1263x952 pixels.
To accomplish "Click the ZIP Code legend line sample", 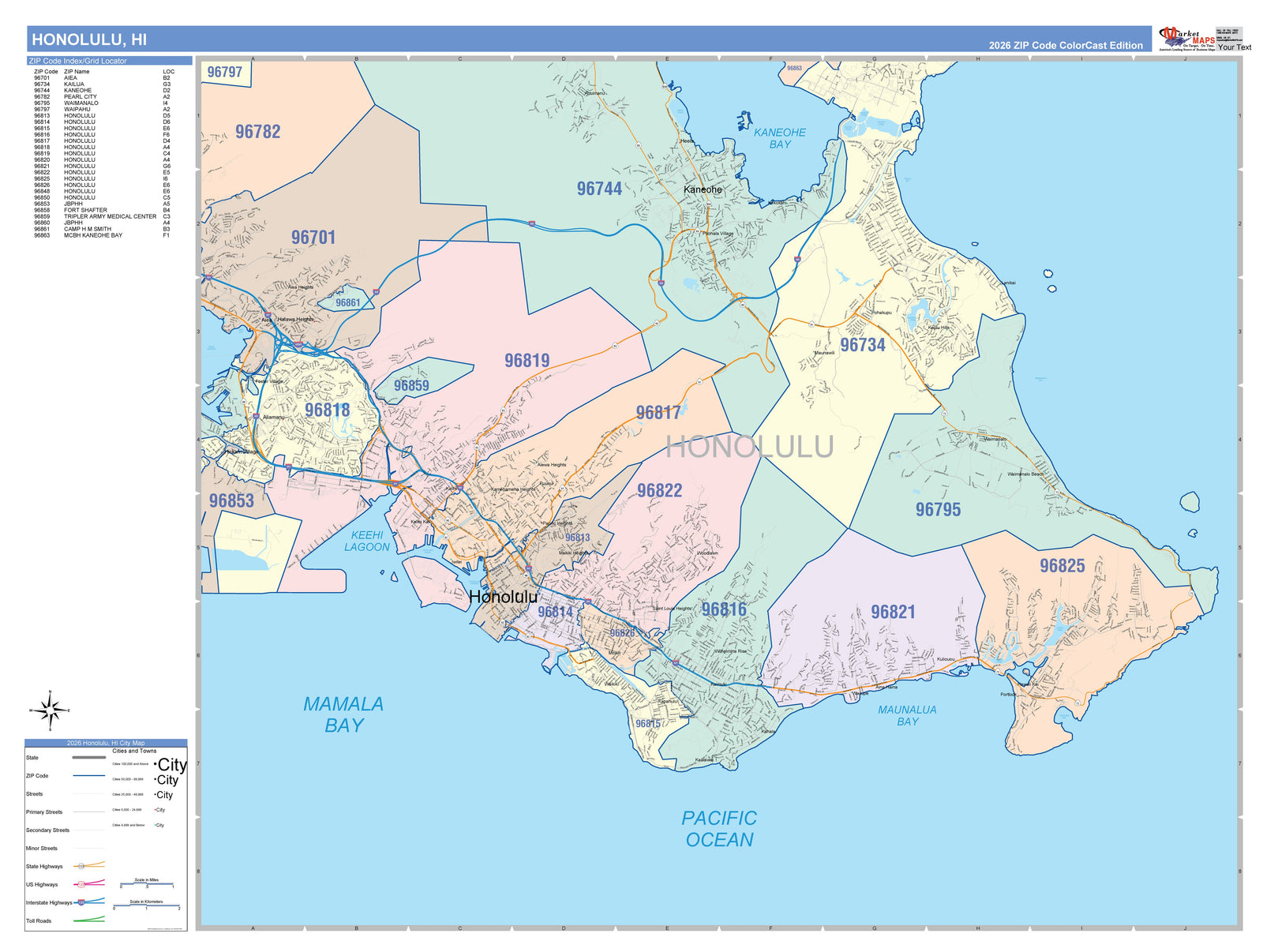I will [x=89, y=776].
